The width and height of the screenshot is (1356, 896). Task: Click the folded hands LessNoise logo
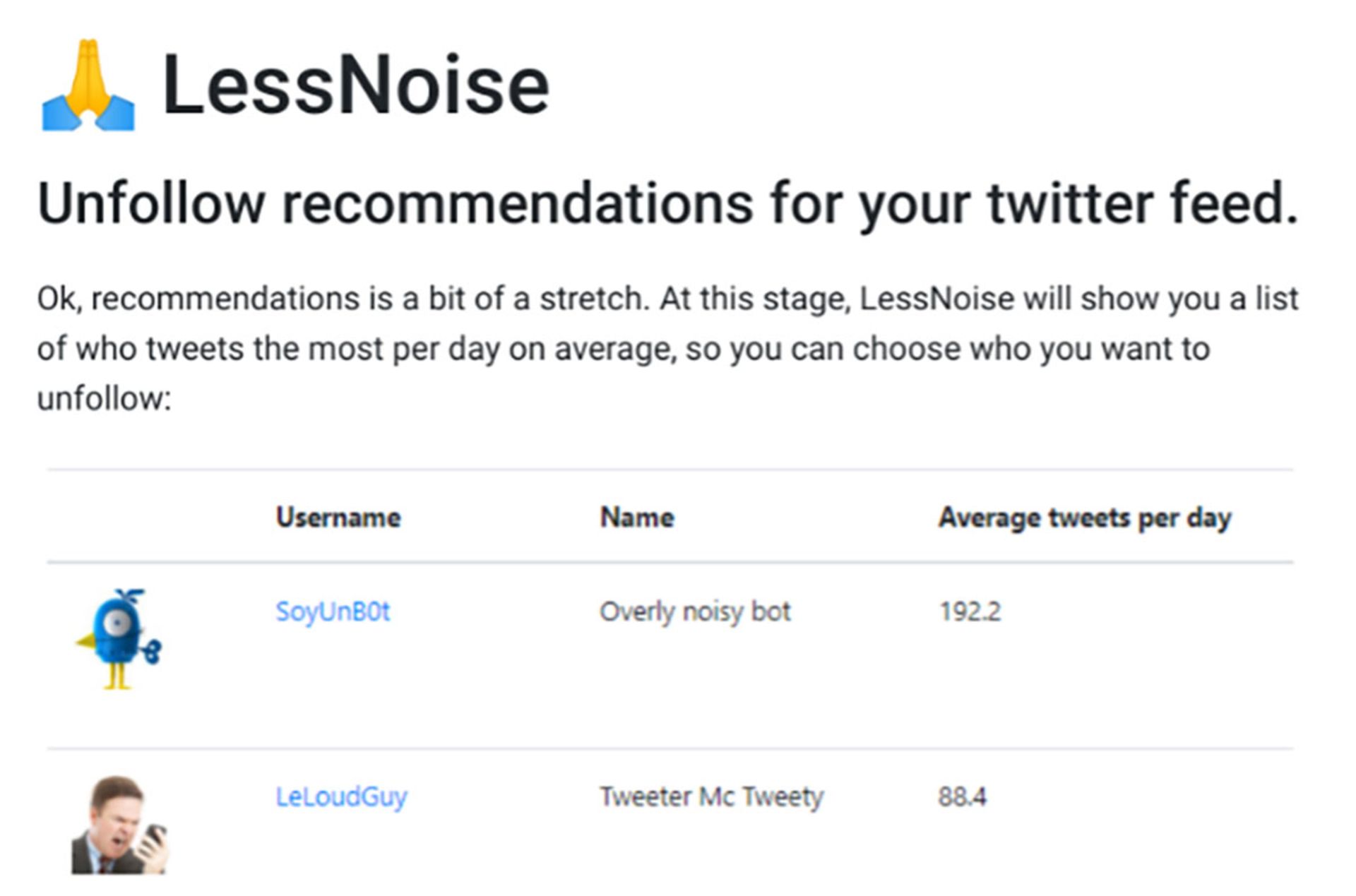tap(87, 85)
